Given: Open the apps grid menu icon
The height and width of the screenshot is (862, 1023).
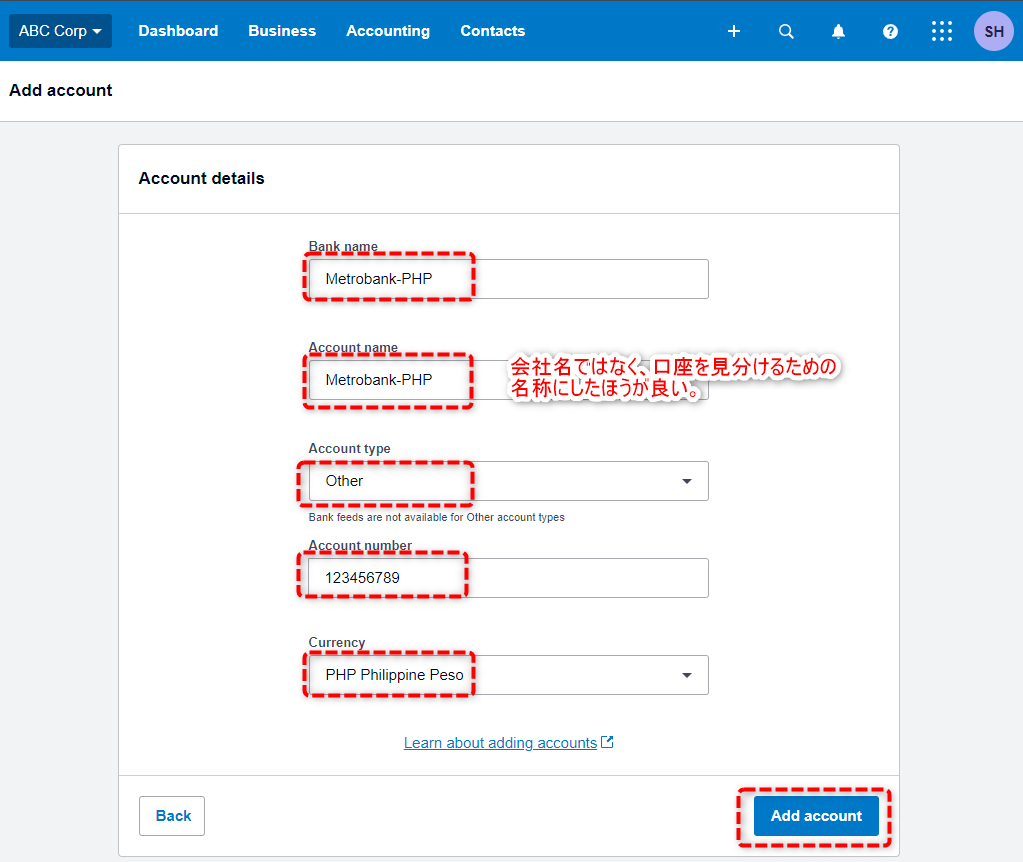Looking at the screenshot, I should tap(941, 31).
